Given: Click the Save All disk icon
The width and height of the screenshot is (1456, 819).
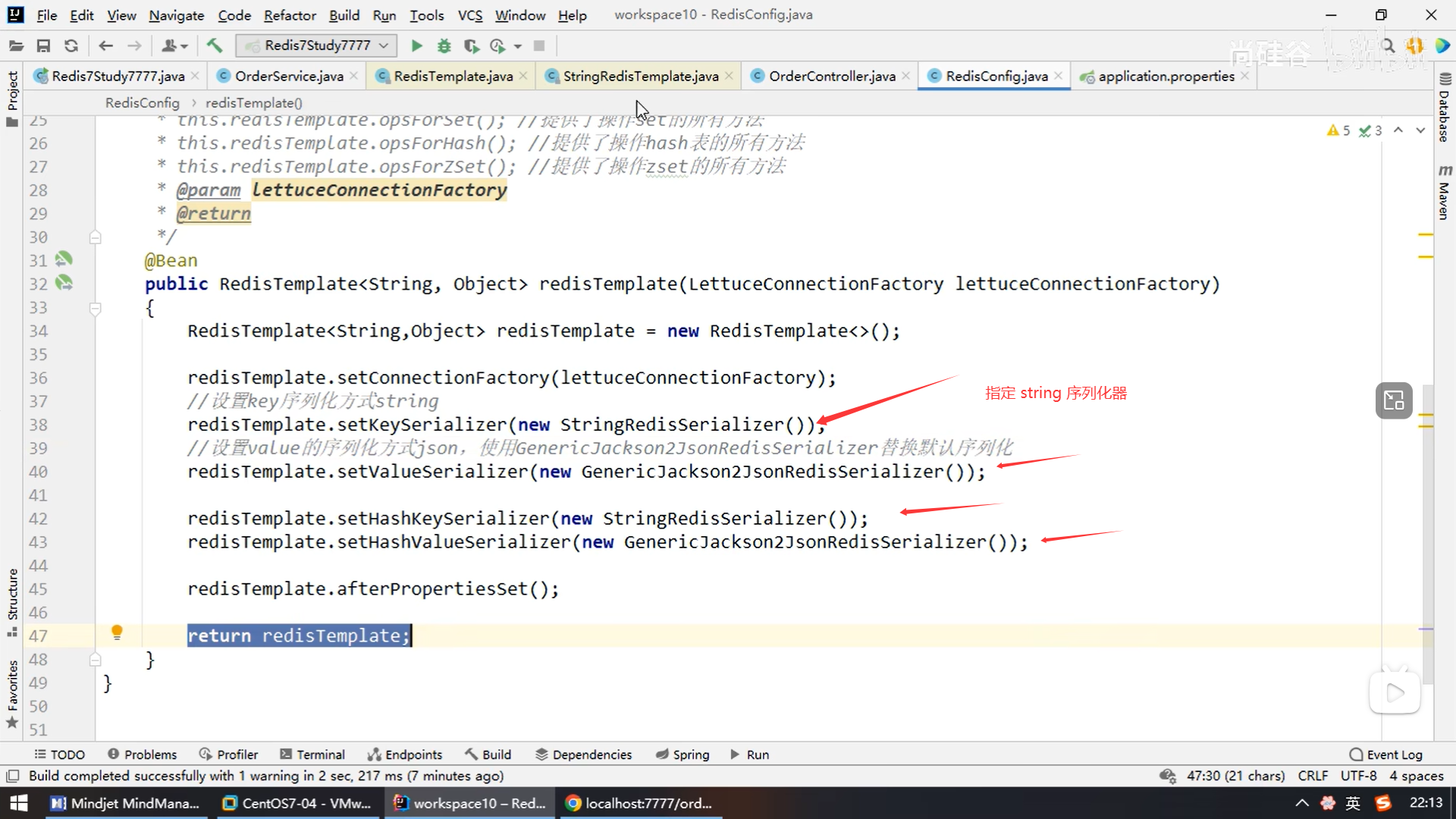Looking at the screenshot, I should click(43, 46).
